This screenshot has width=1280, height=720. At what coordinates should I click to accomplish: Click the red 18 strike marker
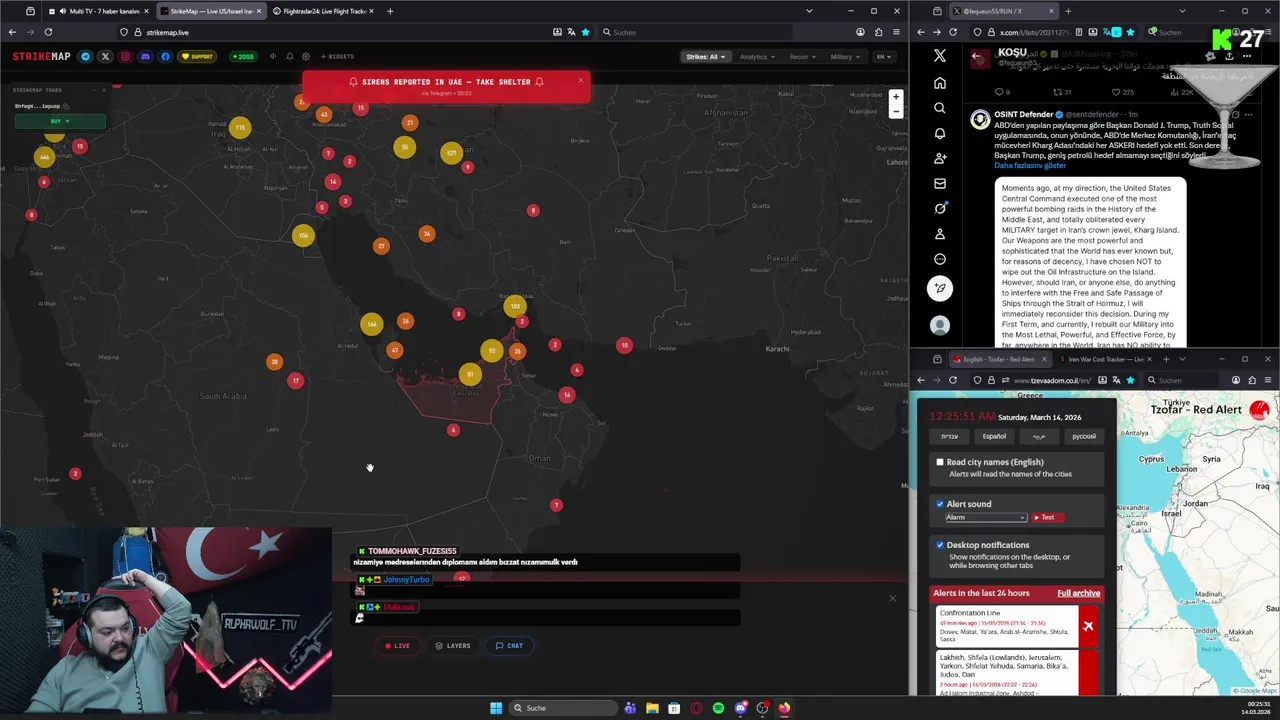[624, 345]
